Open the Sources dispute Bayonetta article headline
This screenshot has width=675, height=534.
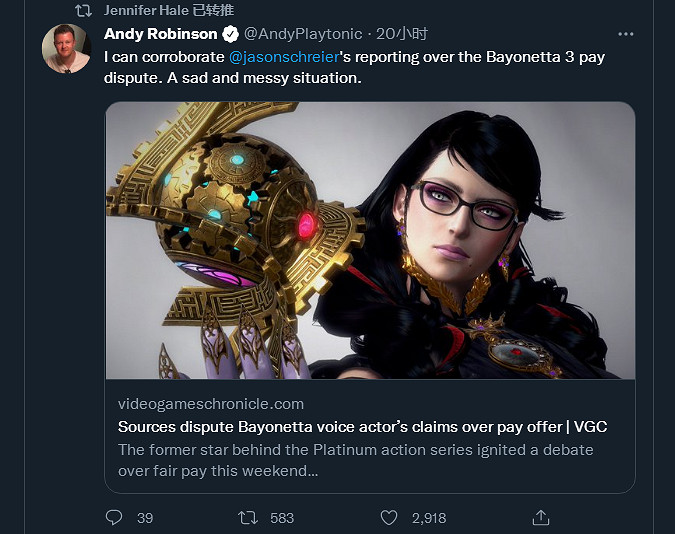click(x=362, y=427)
